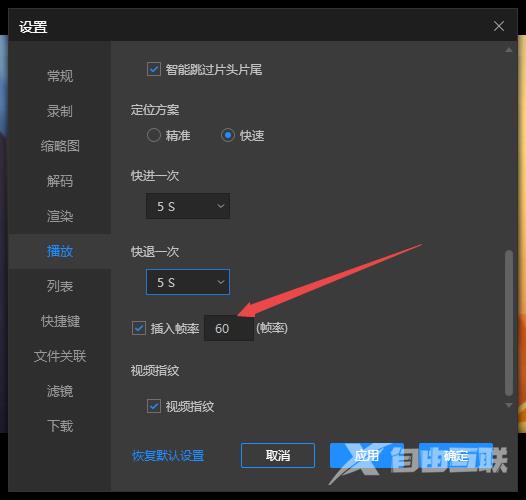This screenshot has height=500, width=526.
Task: Toggle the 视频指纹 checkbox
Action: [x=154, y=406]
